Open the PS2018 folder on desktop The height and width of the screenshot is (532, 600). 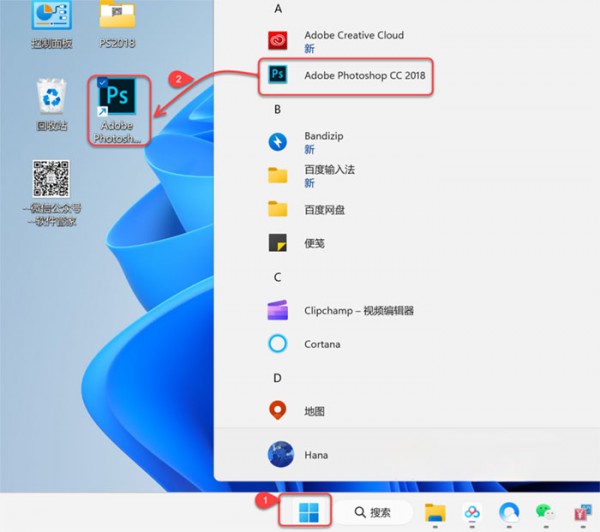117,24
